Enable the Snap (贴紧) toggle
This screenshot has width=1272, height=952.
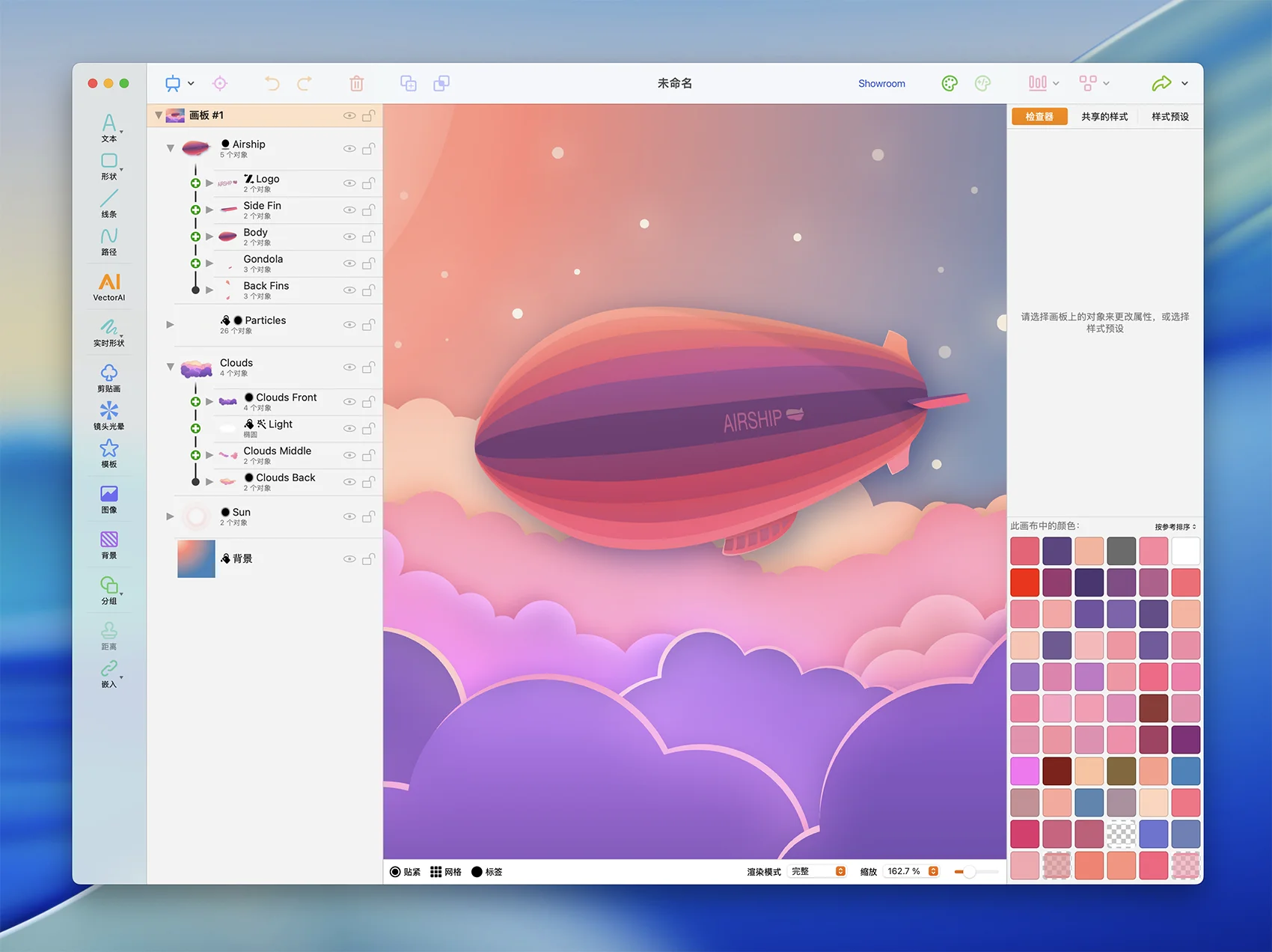(x=396, y=872)
